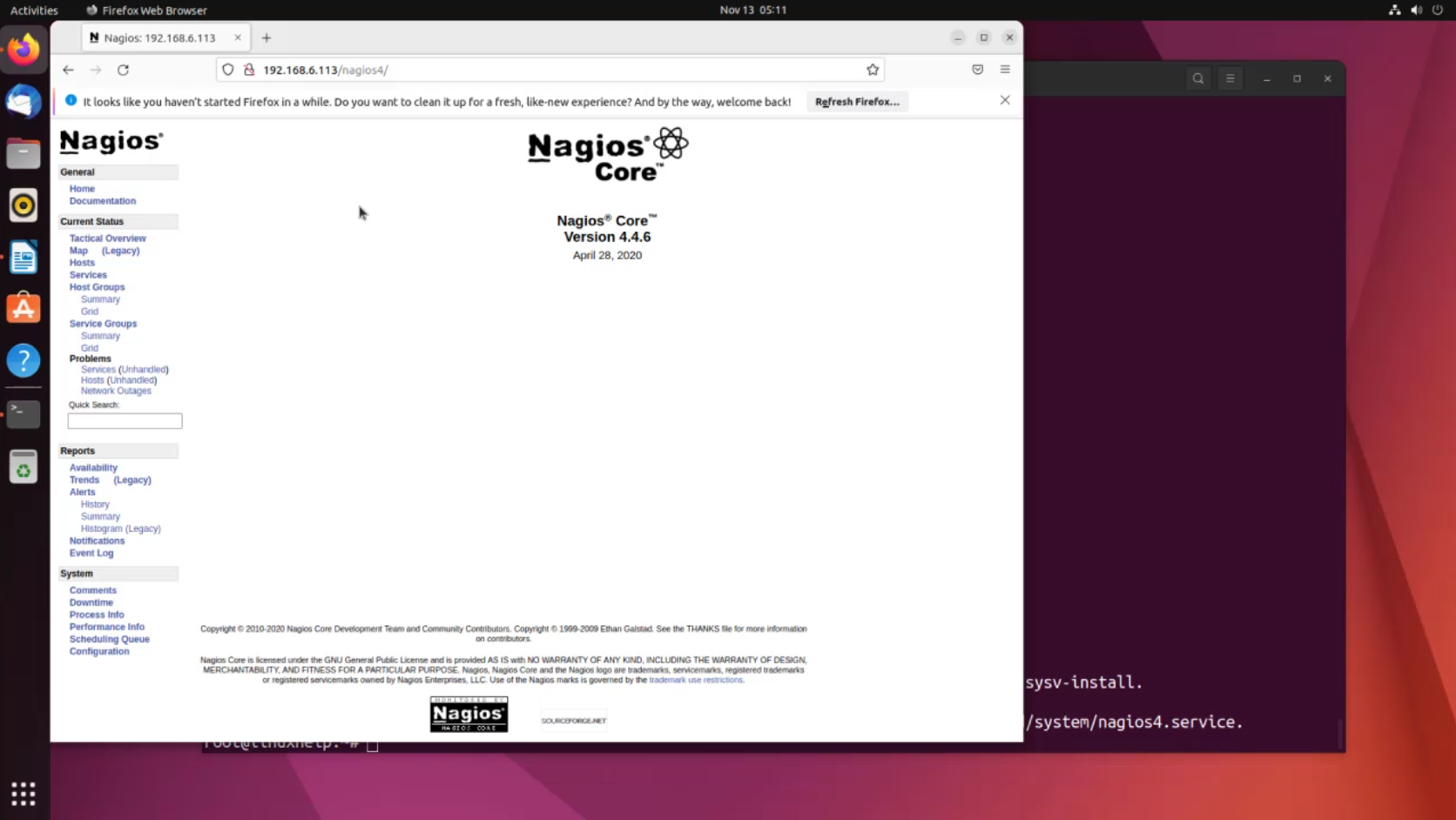The height and width of the screenshot is (820, 1456).
Task: Reload the Nagios page
Action: [x=123, y=70]
